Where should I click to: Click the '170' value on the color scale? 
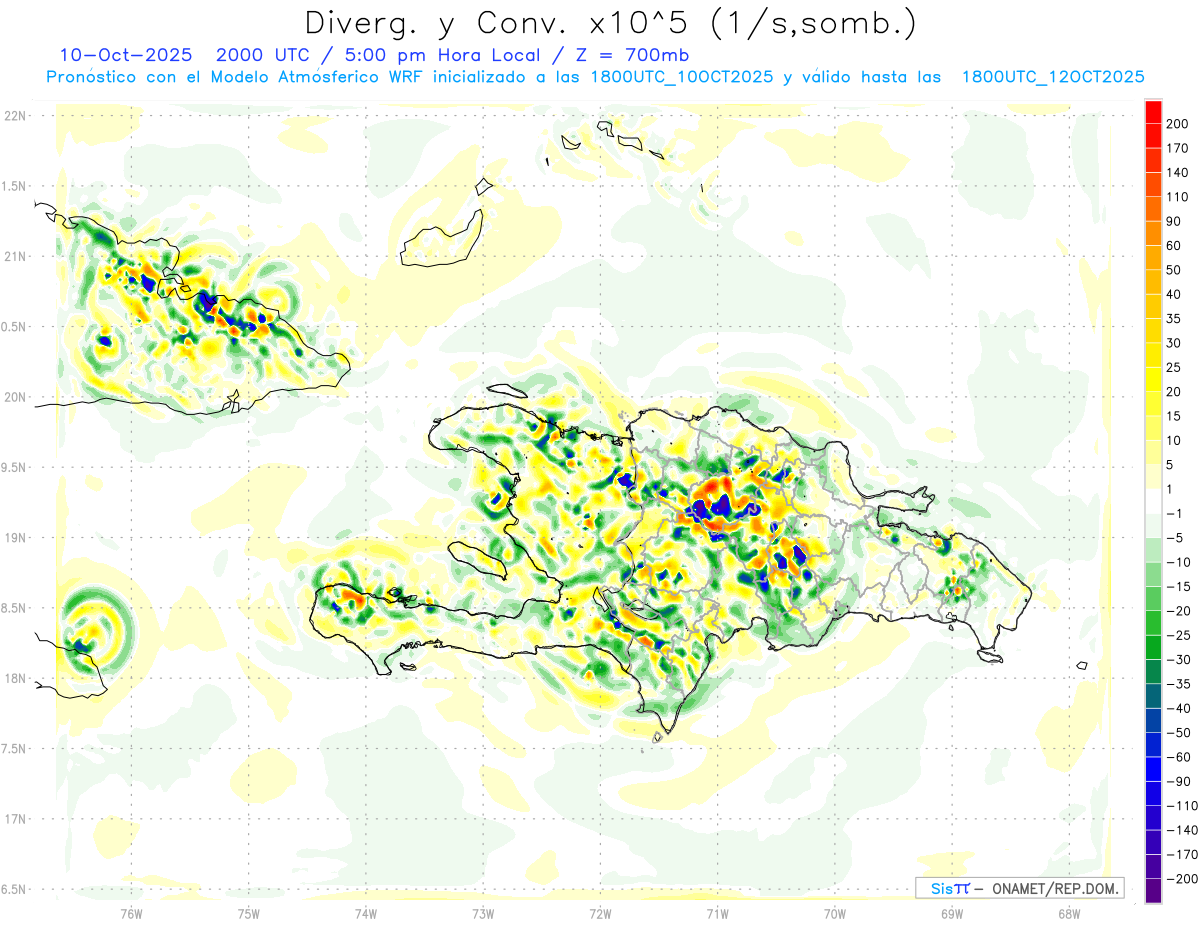(1177, 148)
